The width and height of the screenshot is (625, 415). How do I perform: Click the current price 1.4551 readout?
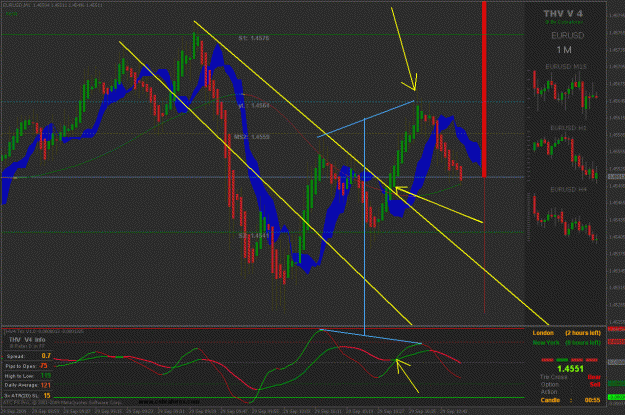570,369
